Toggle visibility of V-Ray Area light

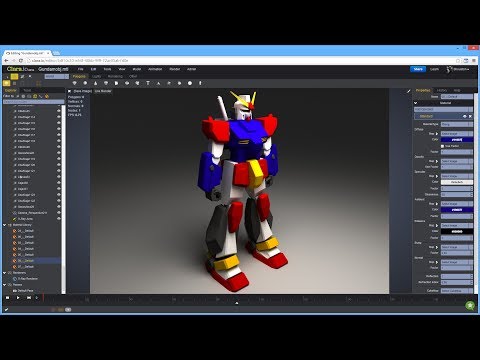pyautogui.click(x=59, y=219)
